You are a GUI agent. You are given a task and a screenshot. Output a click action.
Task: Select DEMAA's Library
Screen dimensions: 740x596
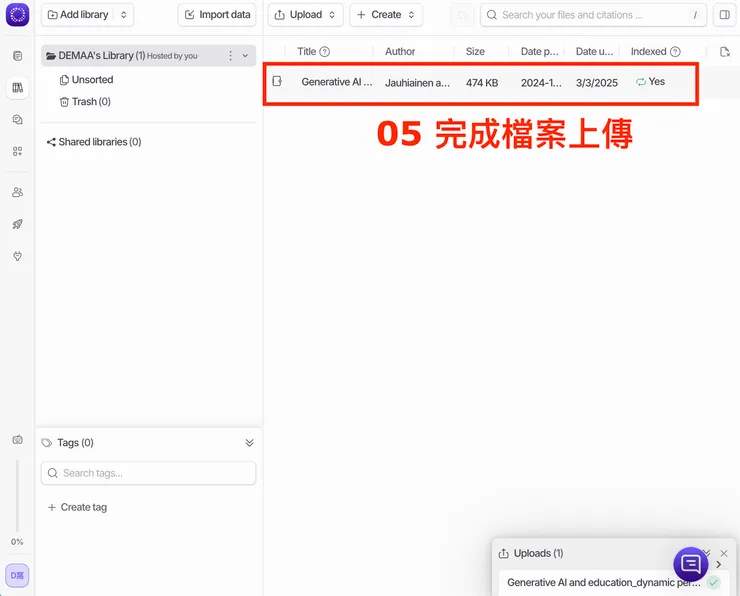coord(148,56)
